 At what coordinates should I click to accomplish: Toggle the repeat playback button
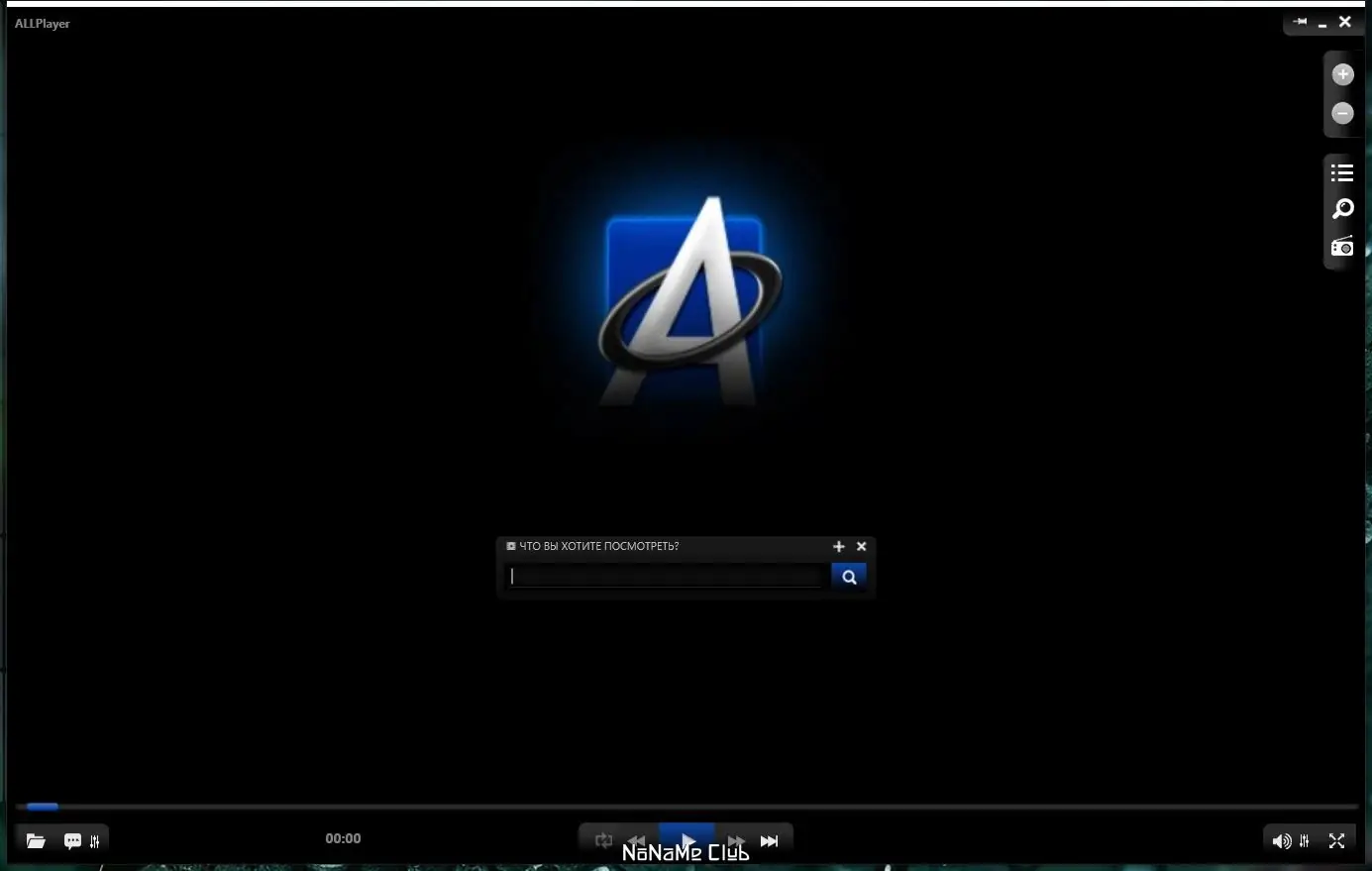pos(603,840)
